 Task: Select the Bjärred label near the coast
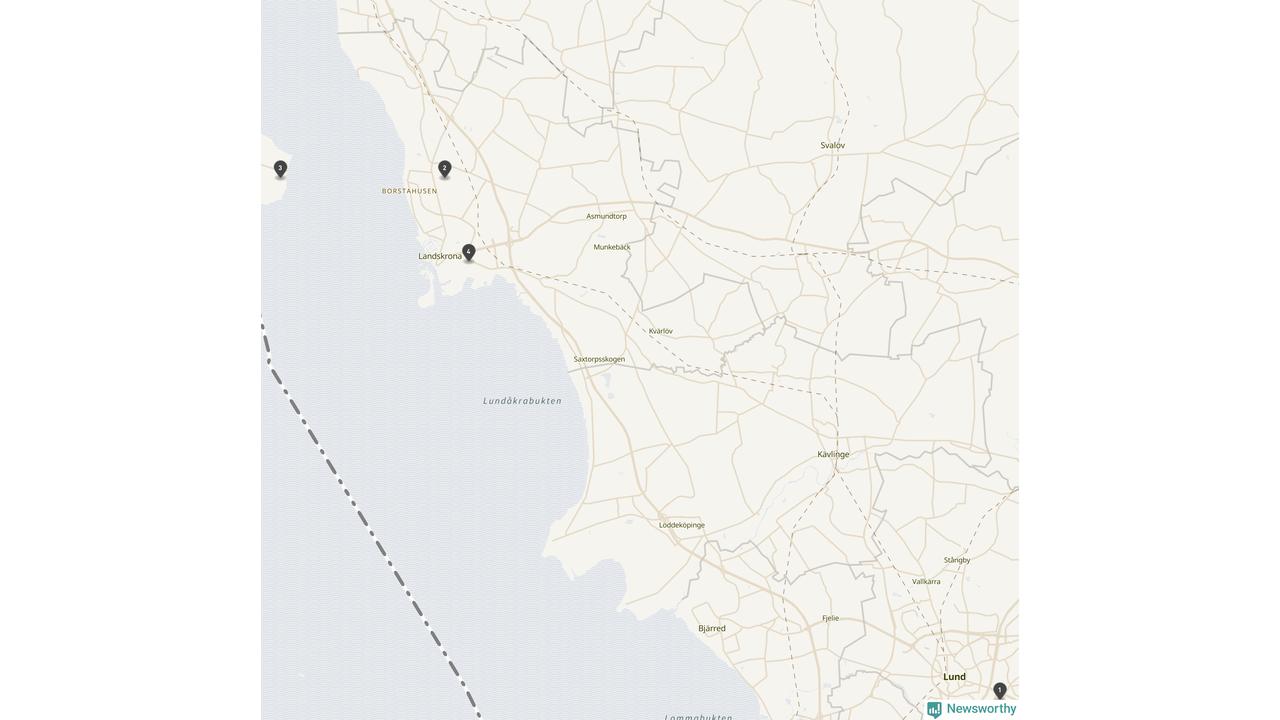pyautogui.click(x=712, y=629)
